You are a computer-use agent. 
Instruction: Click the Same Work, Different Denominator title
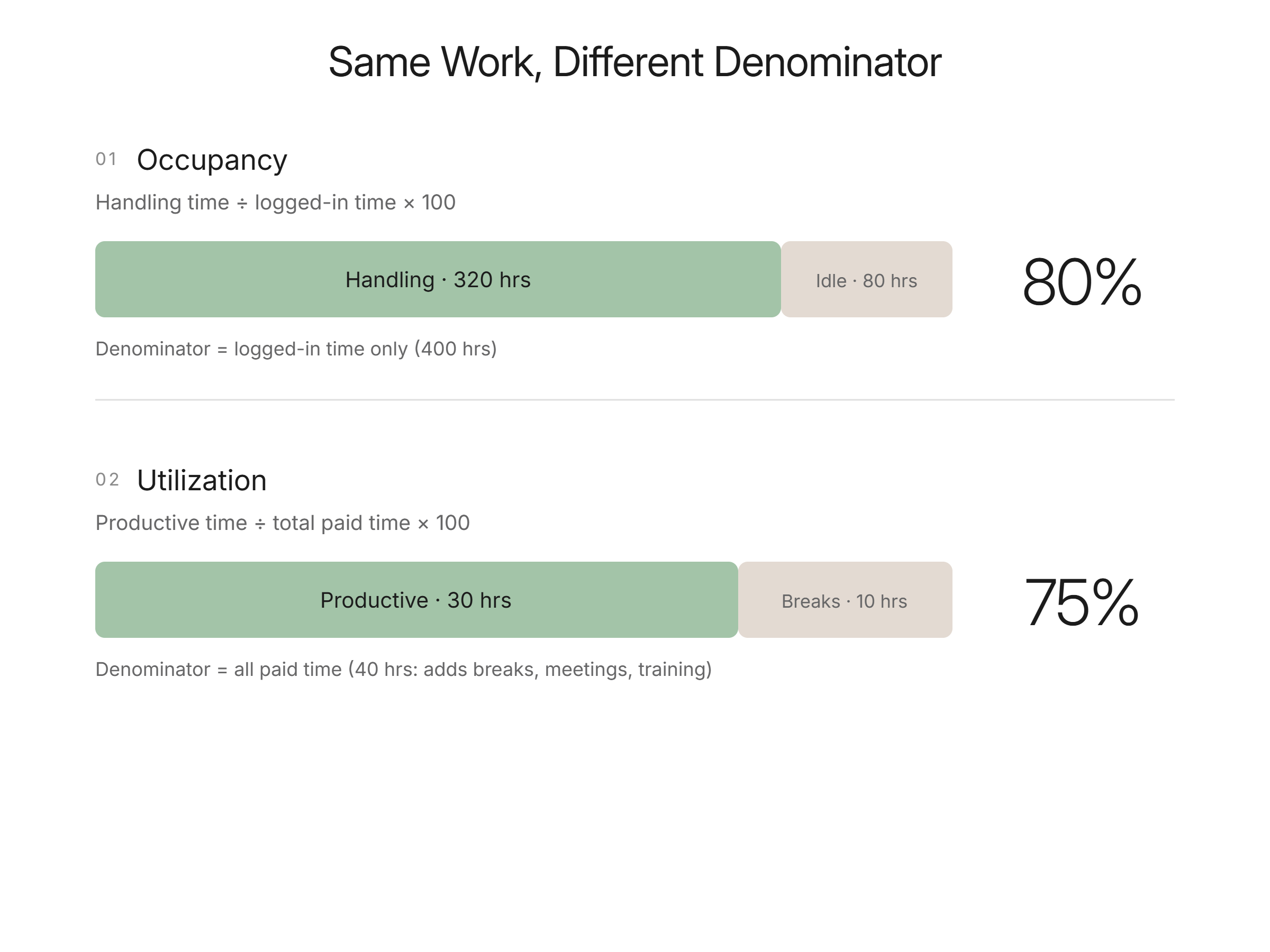point(634,62)
